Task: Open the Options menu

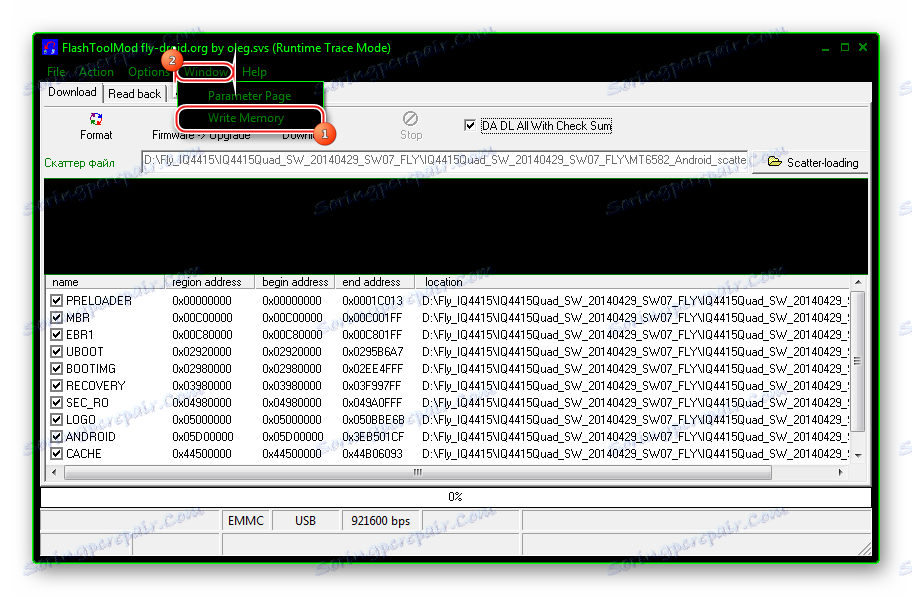Action: pos(148,72)
